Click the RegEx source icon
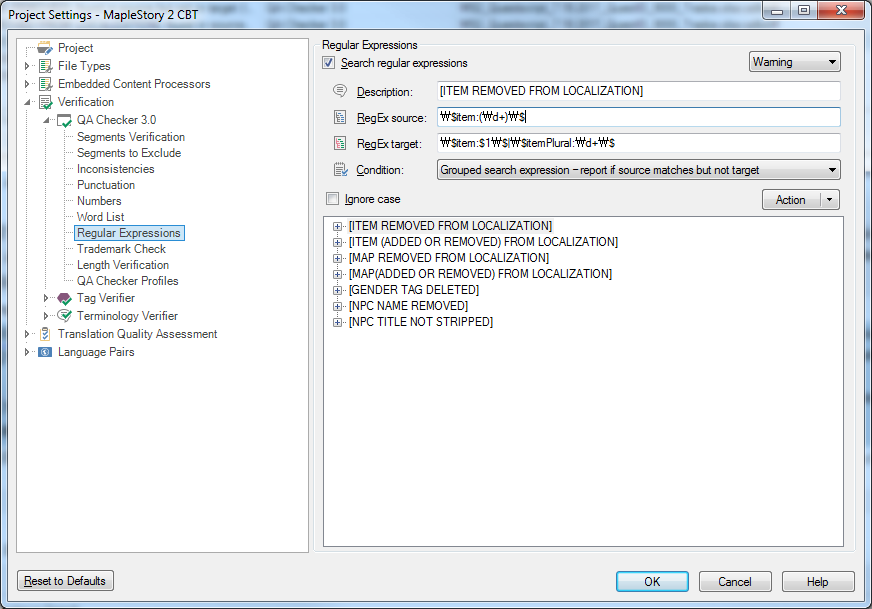872x609 pixels. [x=340, y=117]
